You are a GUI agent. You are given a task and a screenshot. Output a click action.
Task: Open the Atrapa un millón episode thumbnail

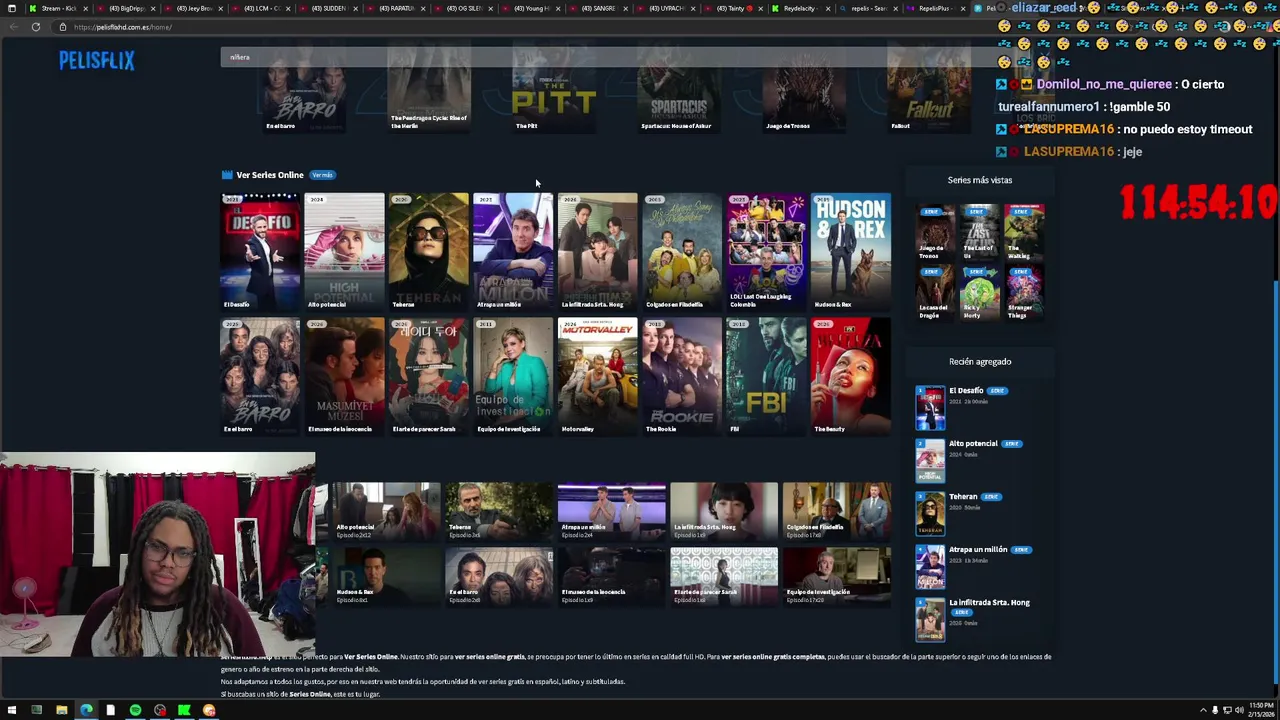[x=611, y=511]
